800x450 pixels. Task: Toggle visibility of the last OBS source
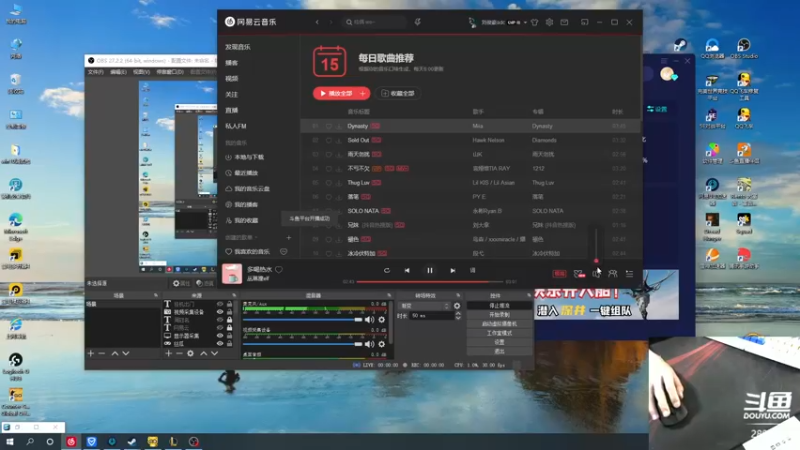tap(220, 343)
